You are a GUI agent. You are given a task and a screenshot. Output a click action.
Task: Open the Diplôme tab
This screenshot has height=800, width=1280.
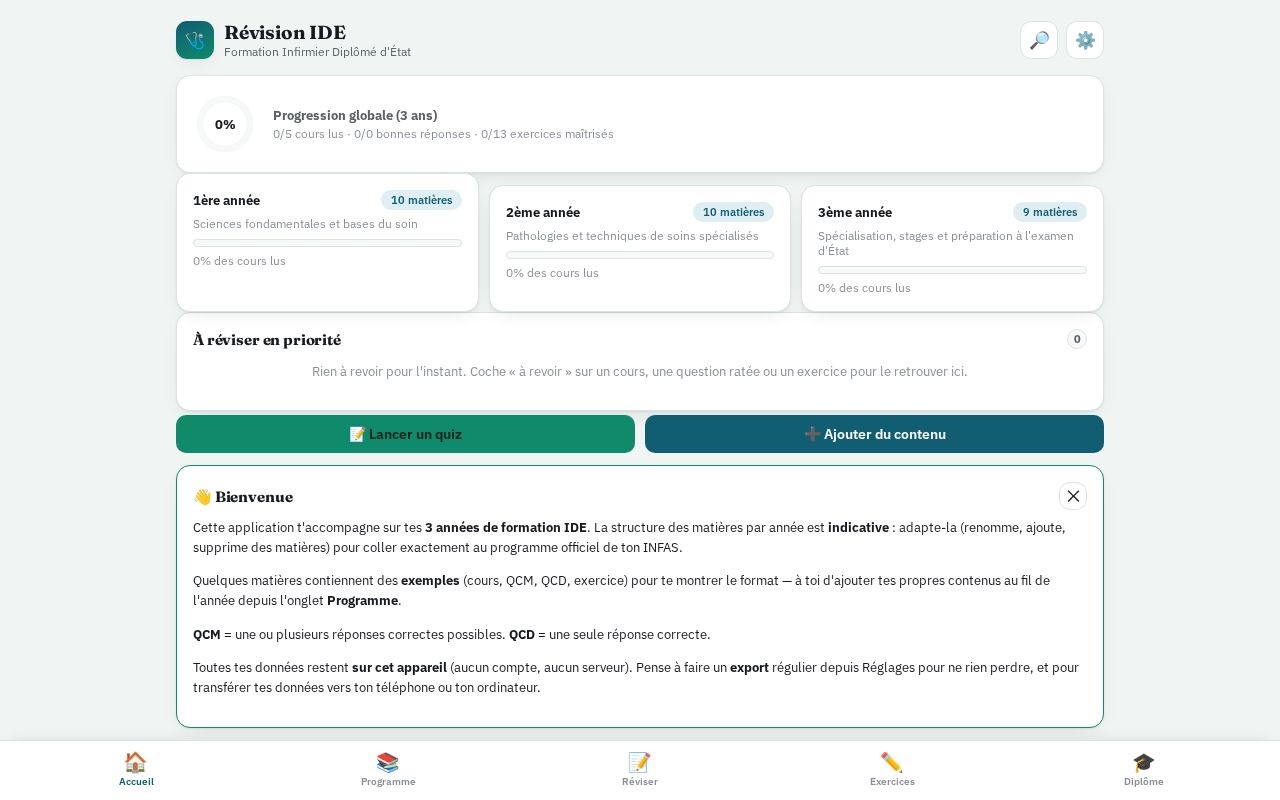click(1144, 769)
